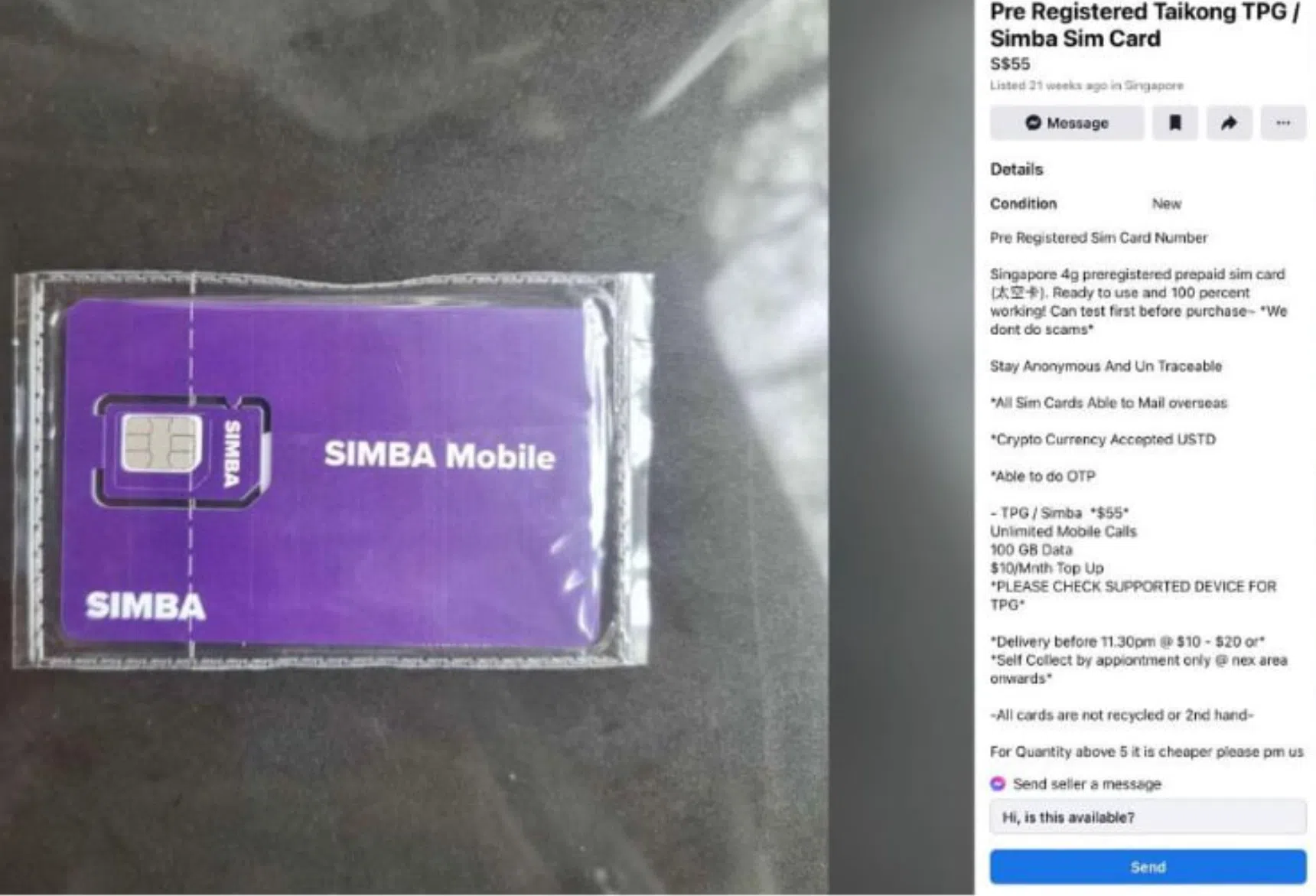Click the Message button
The height and width of the screenshot is (896, 1316).
[x=1067, y=123]
